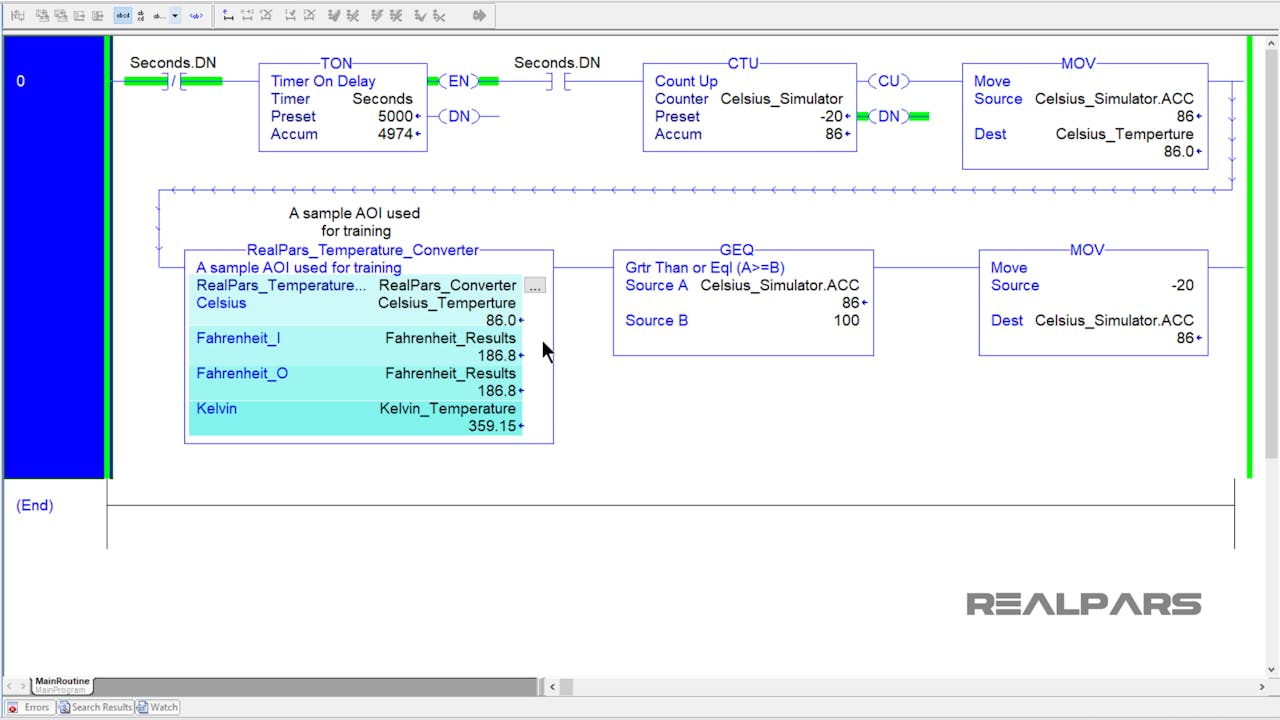Select rung number 0 in the routine
This screenshot has width=1280, height=720.
(20, 81)
